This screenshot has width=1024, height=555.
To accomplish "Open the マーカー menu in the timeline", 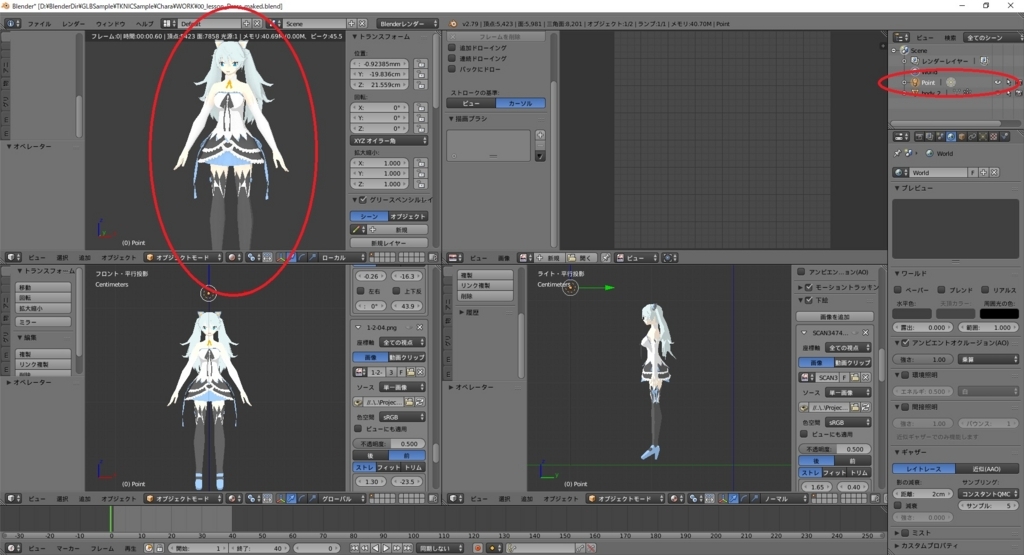I will tap(68, 548).
